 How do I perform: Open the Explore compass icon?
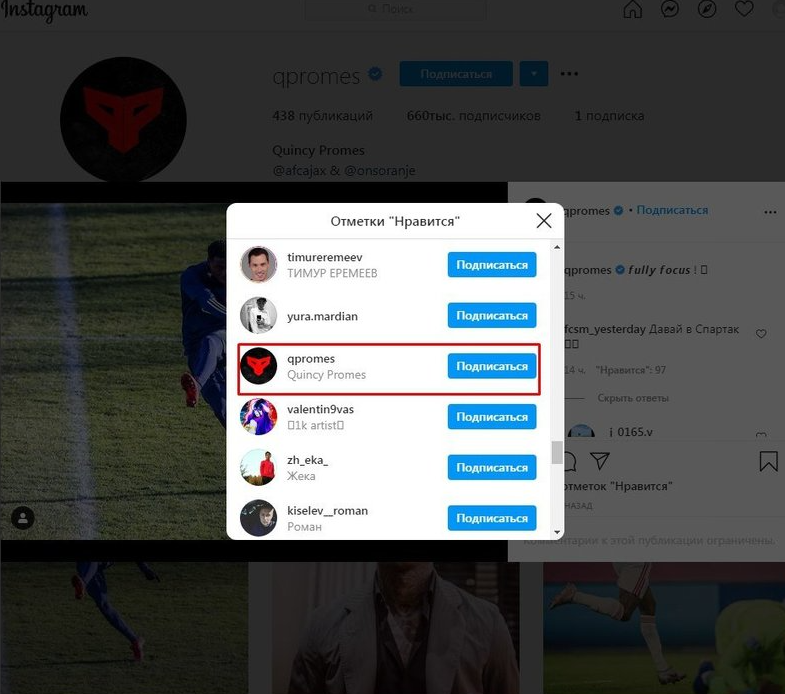[x=707, y=9]
